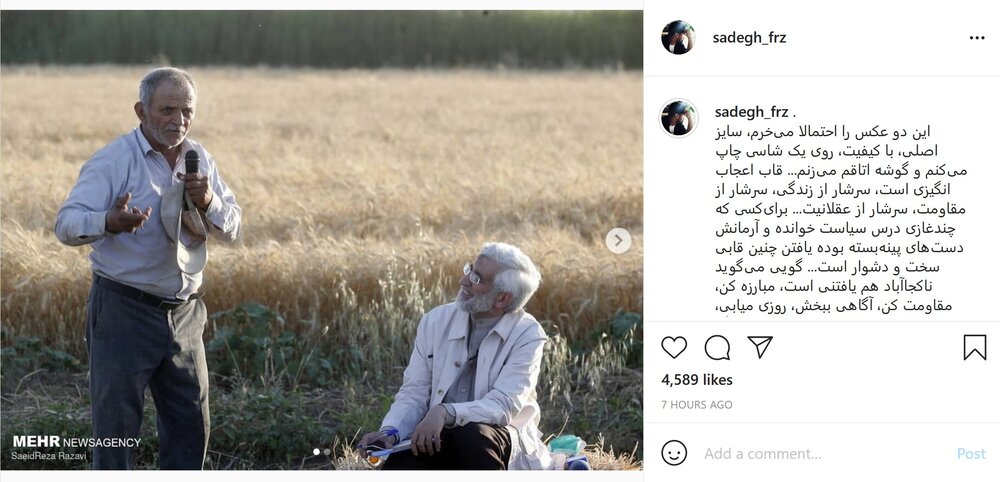This screenshot has height=482, width=1000.
Task: Like the post with the heart icon
Action: click(x=673, y=347)
